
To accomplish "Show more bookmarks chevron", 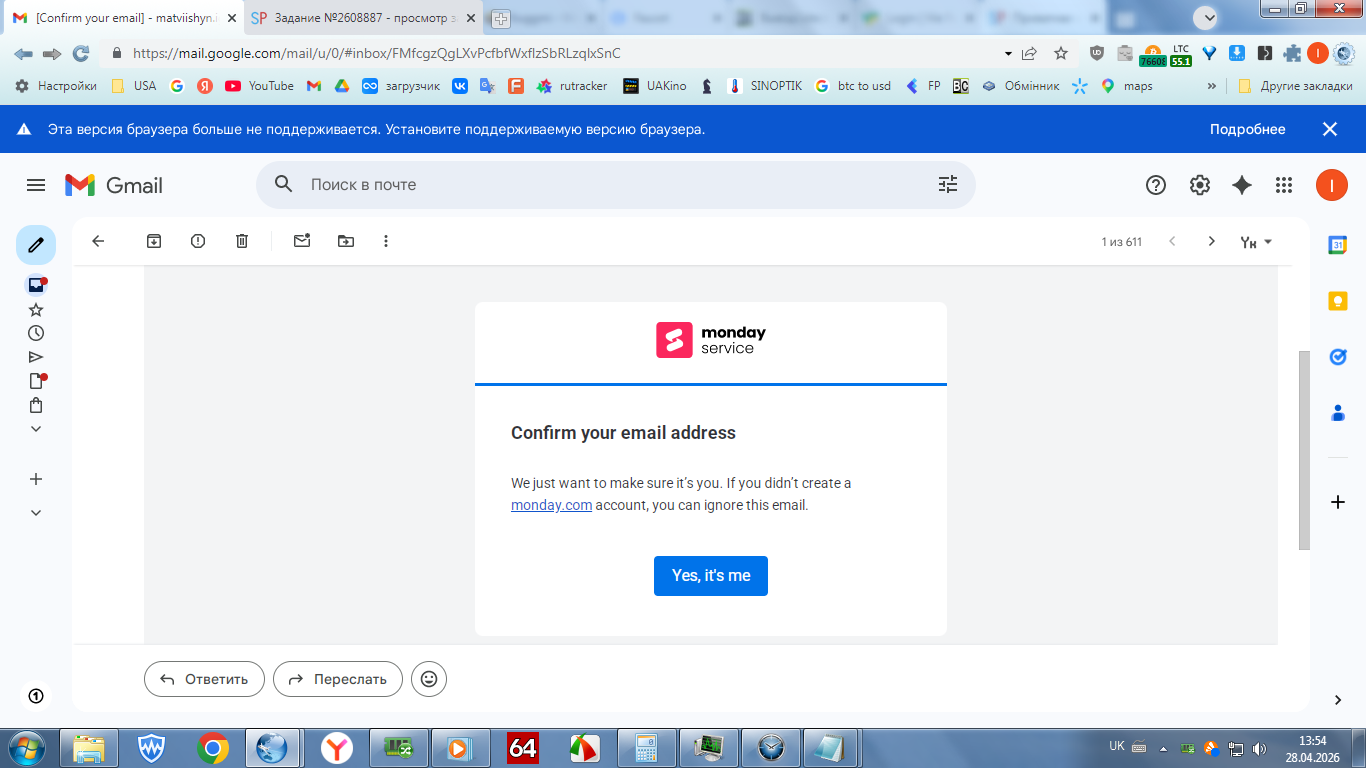I will [x=1212, y=86].
